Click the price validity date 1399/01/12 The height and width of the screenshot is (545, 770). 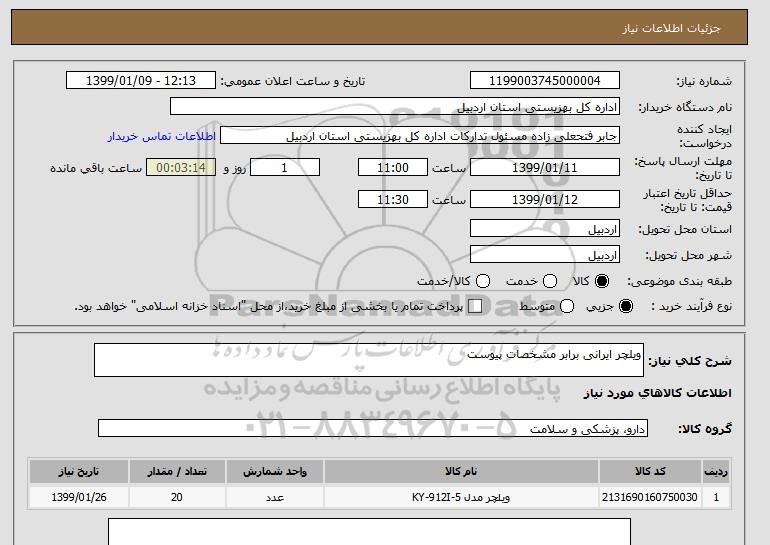[x=545, y=199]
